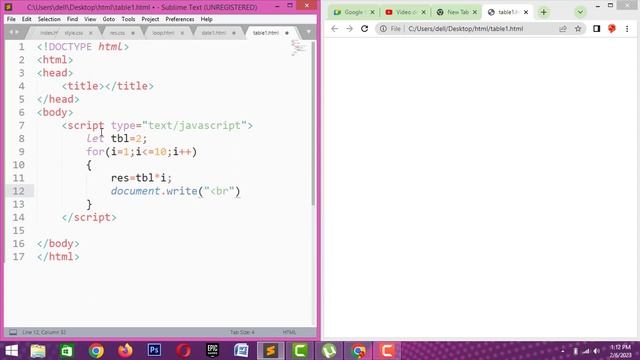The image size is (640, 360).
Task: Go back in Chrome
Action: (335, 29)
